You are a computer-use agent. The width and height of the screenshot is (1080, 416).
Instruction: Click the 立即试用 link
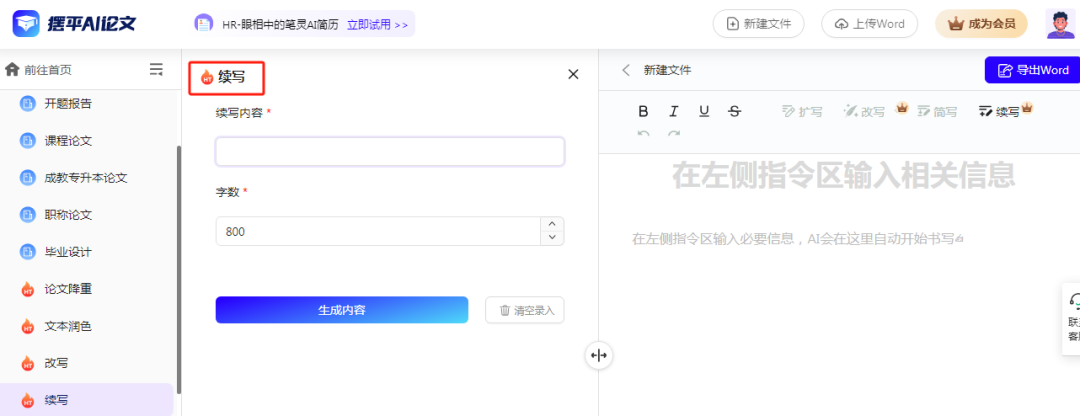coord(377,25)
